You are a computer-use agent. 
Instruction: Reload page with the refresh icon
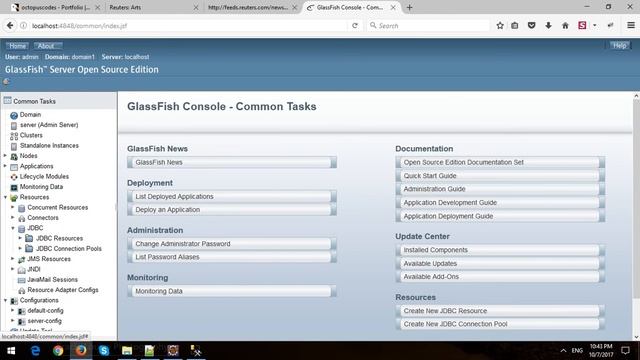click(355, 25)
